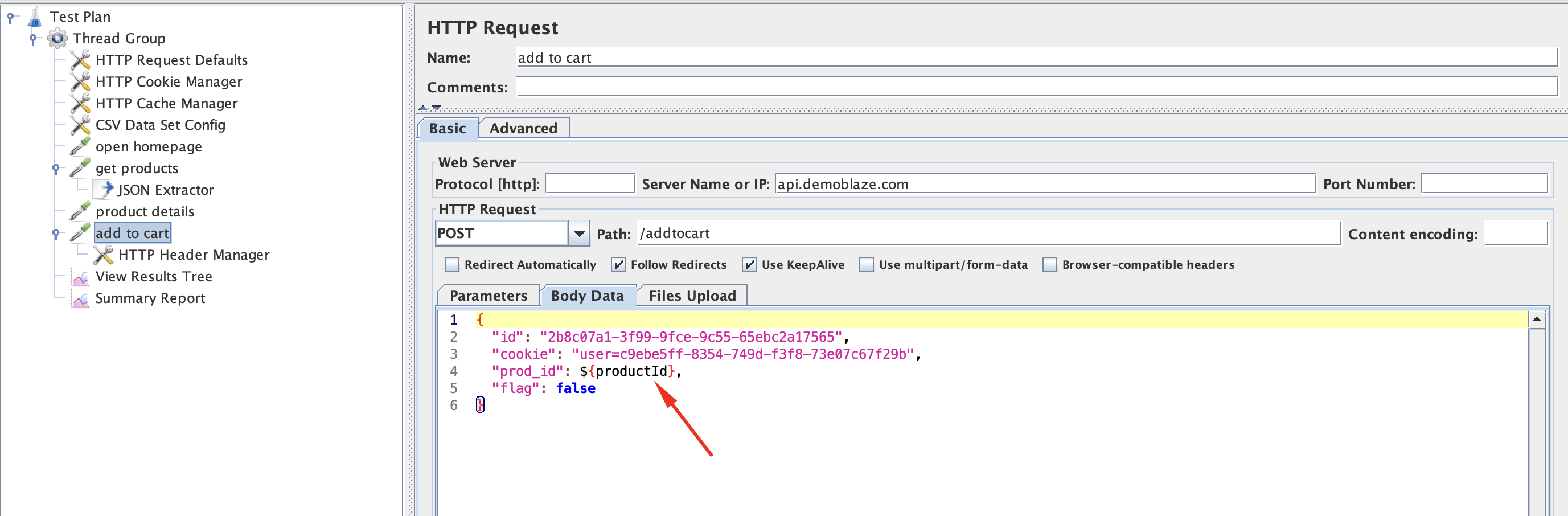Toggle the comments panel collapse arrows
Viewport: 1568px width, 516px height.
tap(430, 108)
